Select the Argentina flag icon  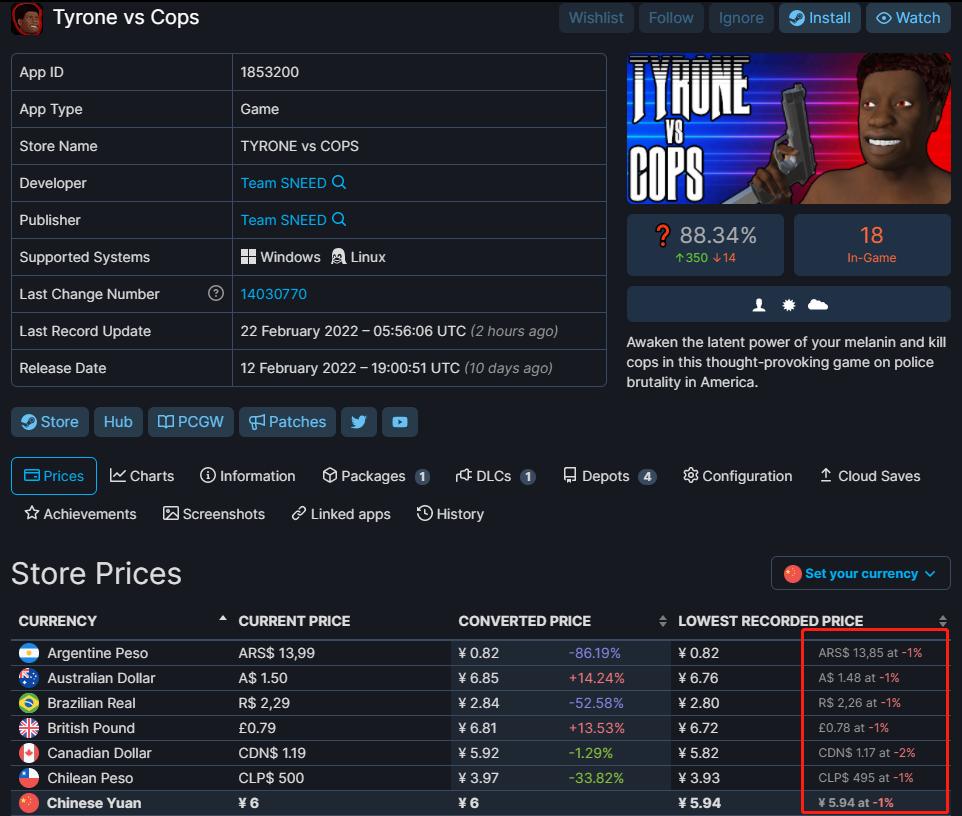(29, 652)
